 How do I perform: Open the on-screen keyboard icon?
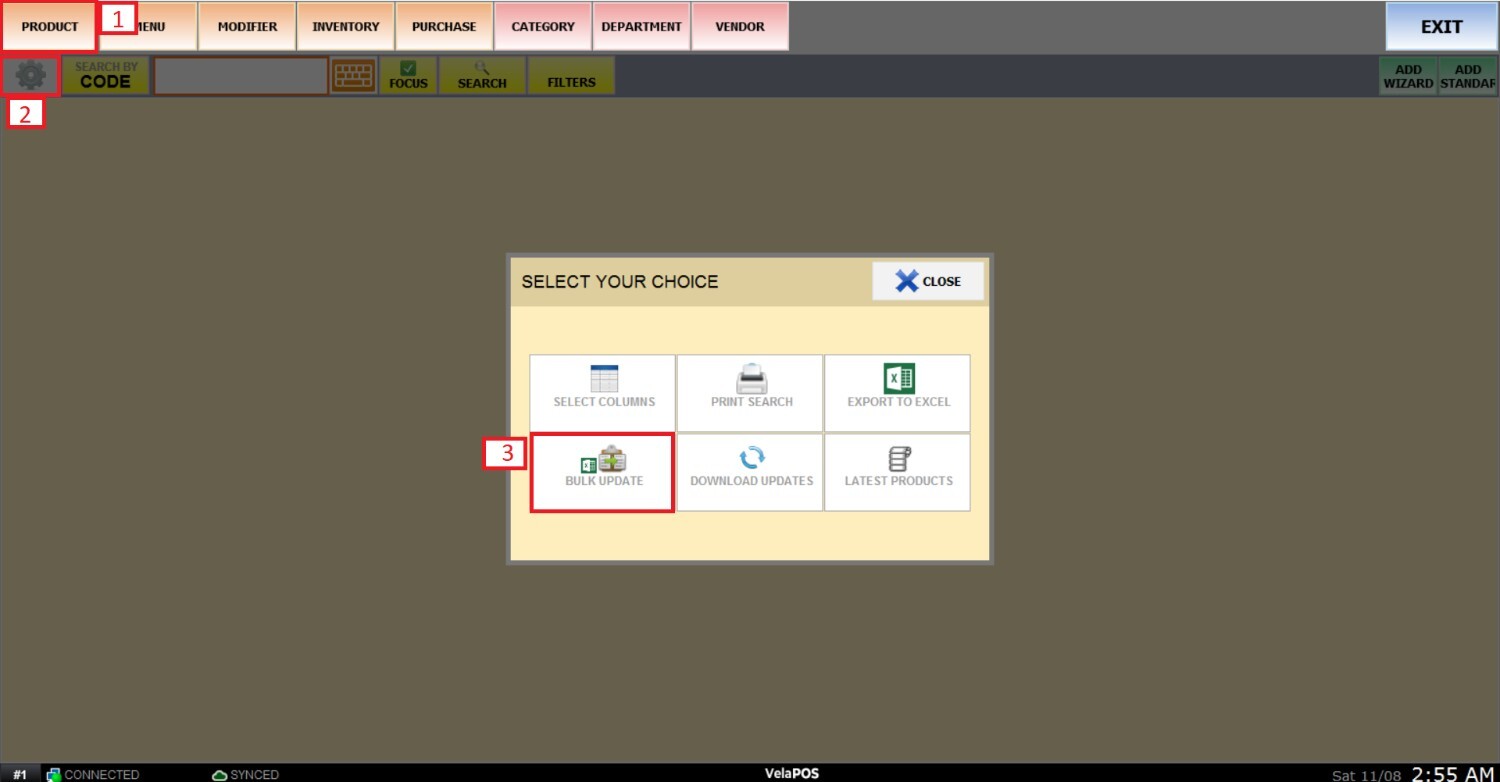(353, 76)
